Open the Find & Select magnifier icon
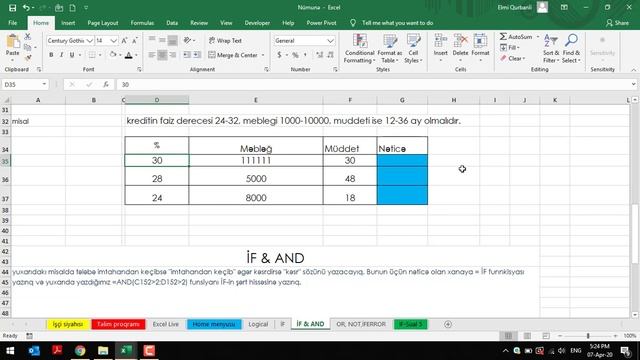Image resolution: width=640 pixels, height=360 pixels. coord(571,41)
